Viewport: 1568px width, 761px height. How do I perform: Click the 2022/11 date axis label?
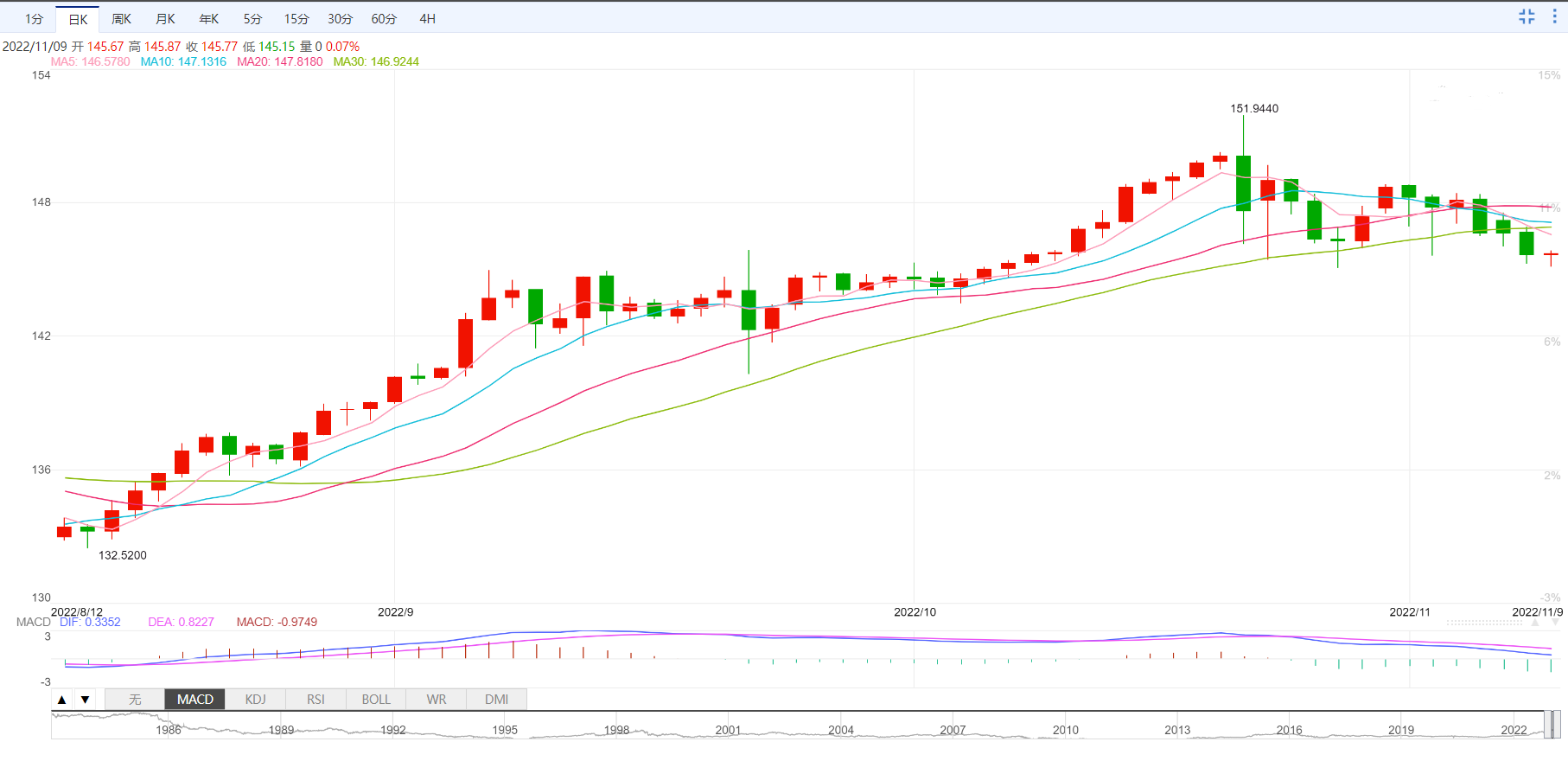pos(1410,611)
